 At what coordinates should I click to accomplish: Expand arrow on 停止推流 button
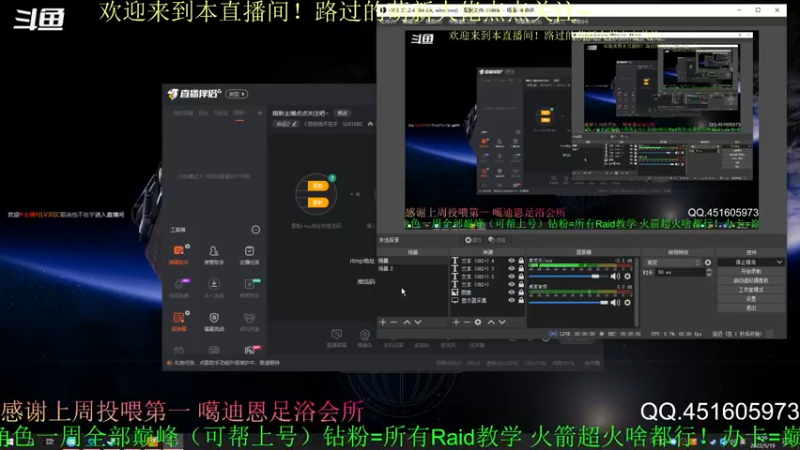(x=779, y=262)
